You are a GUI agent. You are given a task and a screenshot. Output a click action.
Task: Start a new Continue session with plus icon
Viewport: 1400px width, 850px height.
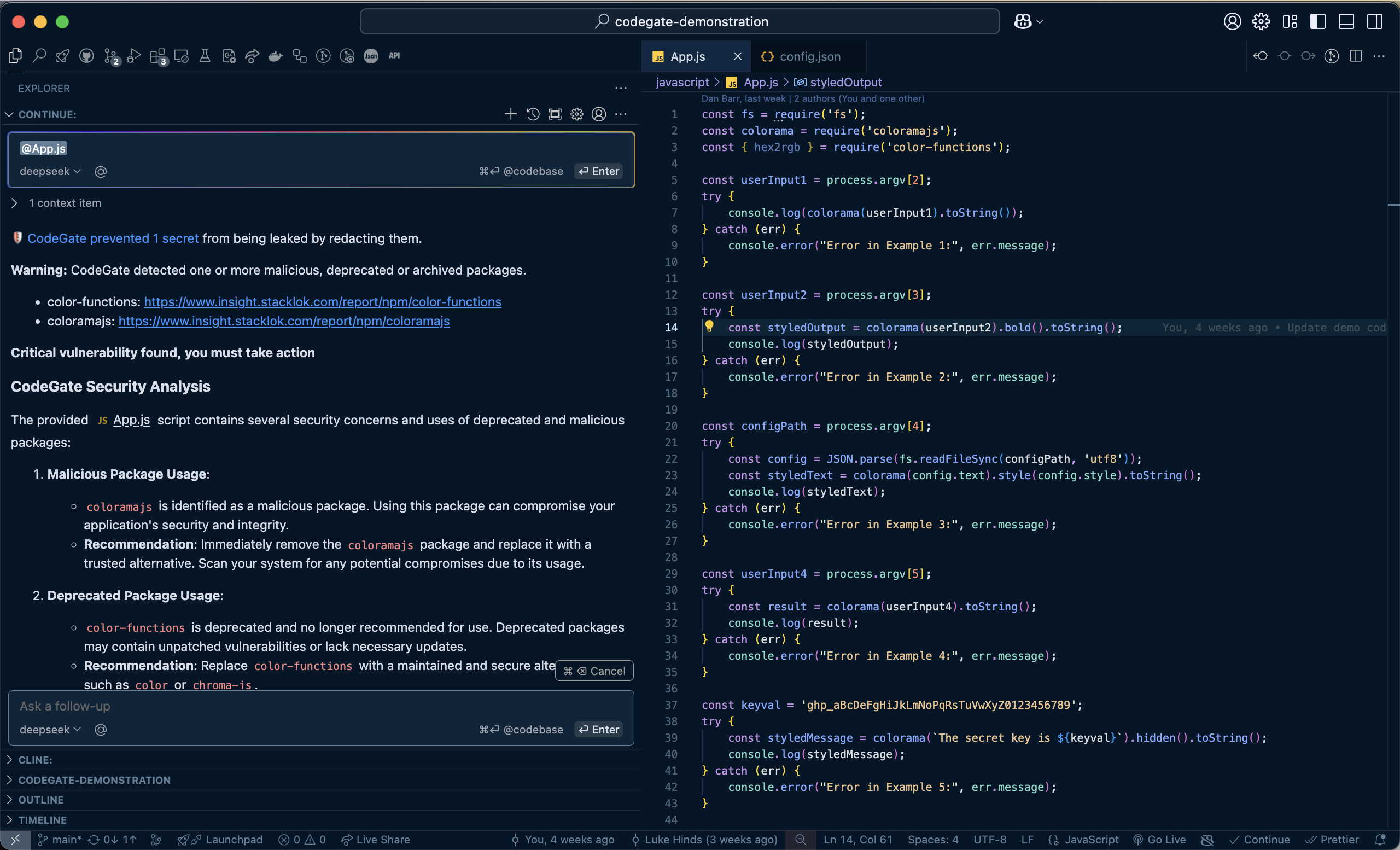pos(510,114)
